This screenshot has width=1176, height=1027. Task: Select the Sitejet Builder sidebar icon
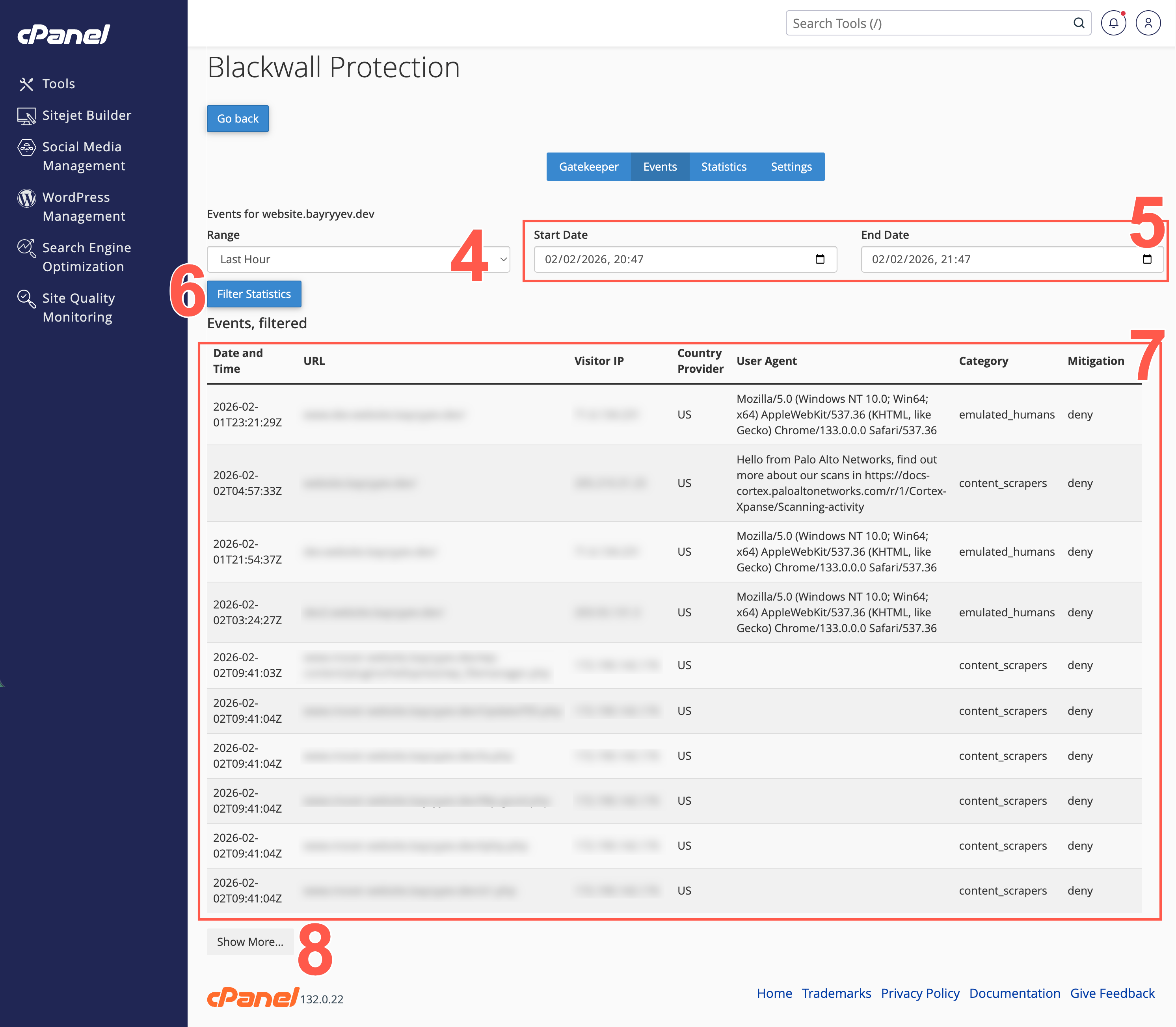tap(26, 115)
